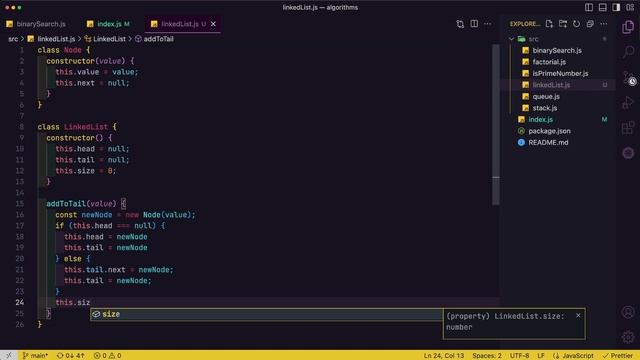Click the src breadcrumb segment

tap(13, 39)
